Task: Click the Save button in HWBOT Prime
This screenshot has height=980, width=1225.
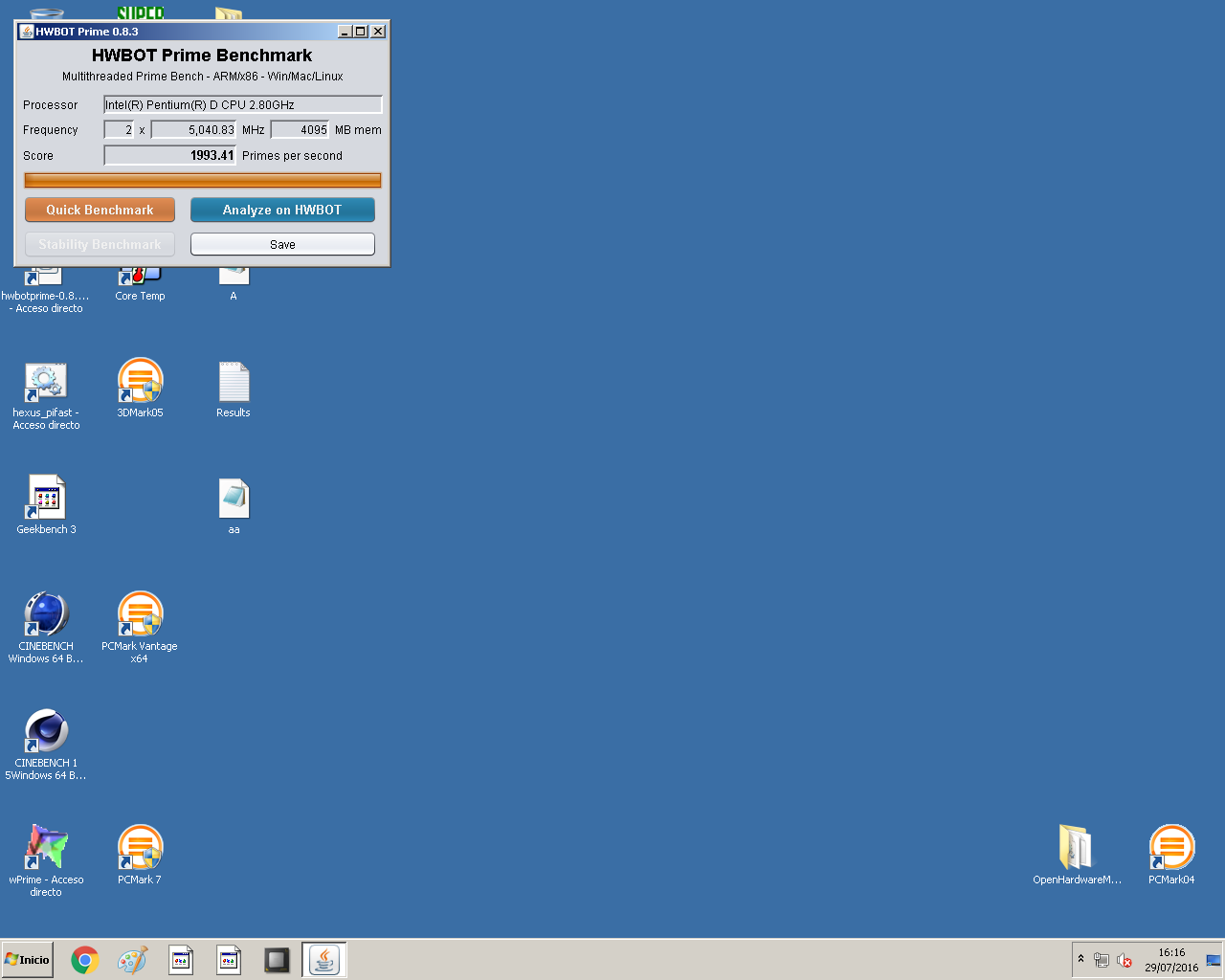Action: coord(282,244)
